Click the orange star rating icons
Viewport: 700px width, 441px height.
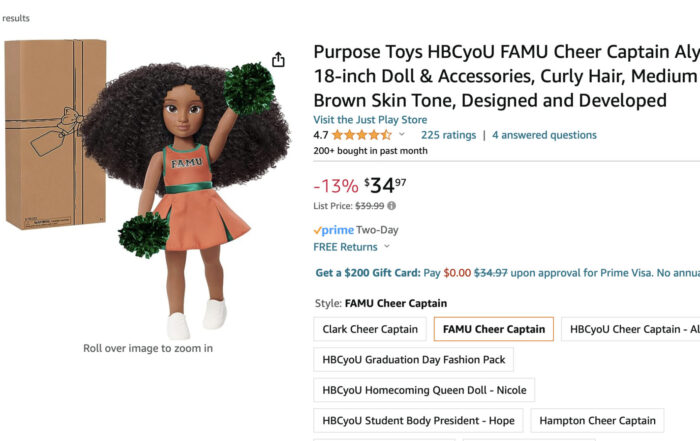[362, 135]
